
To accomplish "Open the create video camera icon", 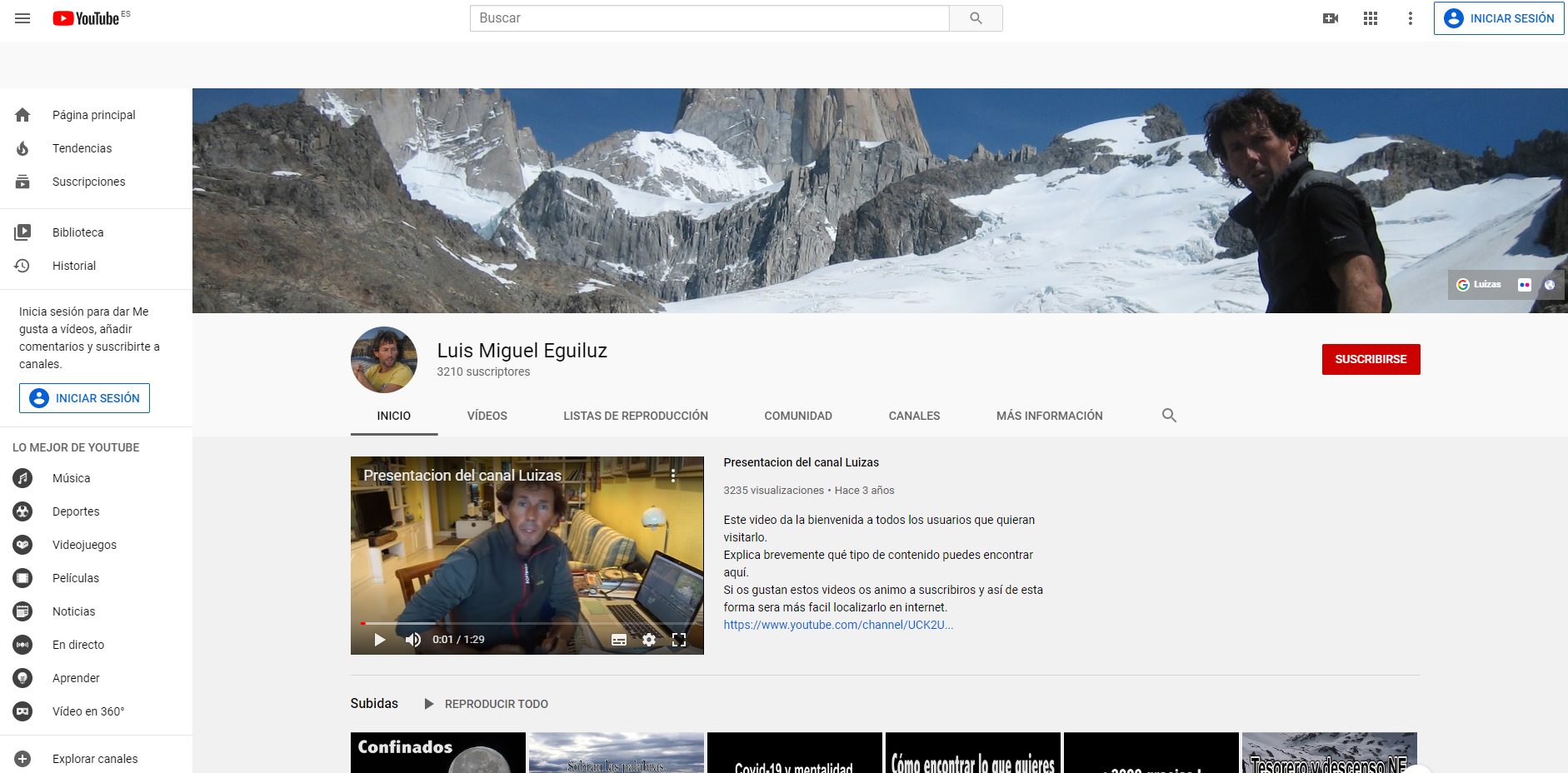I will point(1331,18).
